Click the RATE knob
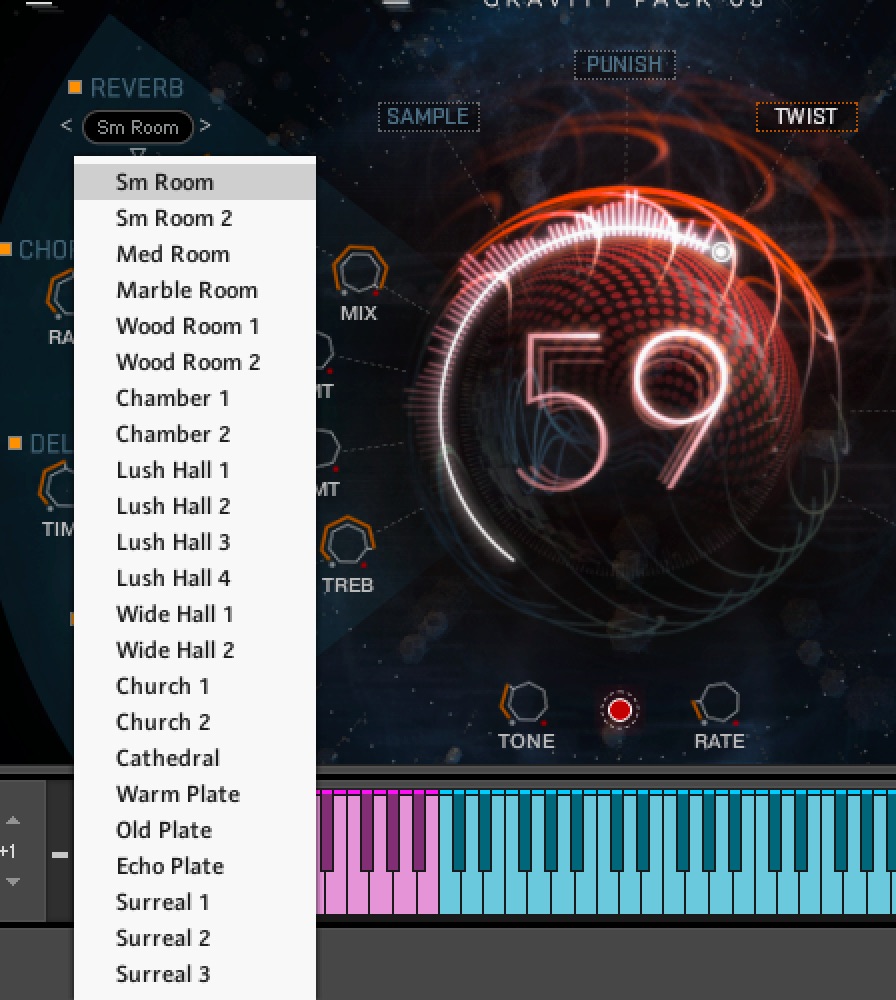 click(719, 703)
